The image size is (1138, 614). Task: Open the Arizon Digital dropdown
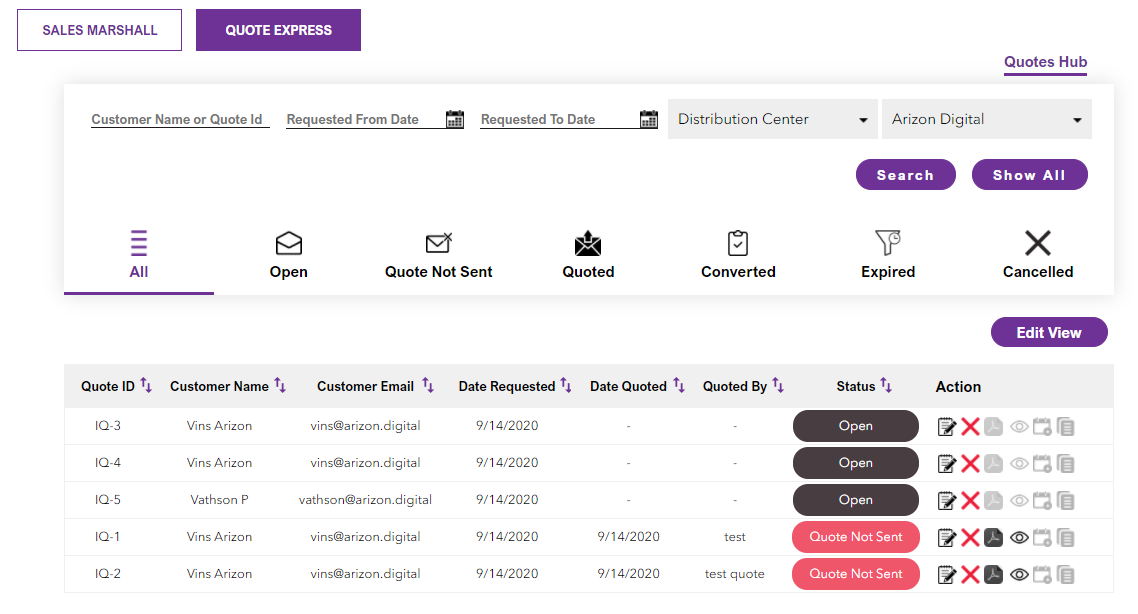[986, 119]
